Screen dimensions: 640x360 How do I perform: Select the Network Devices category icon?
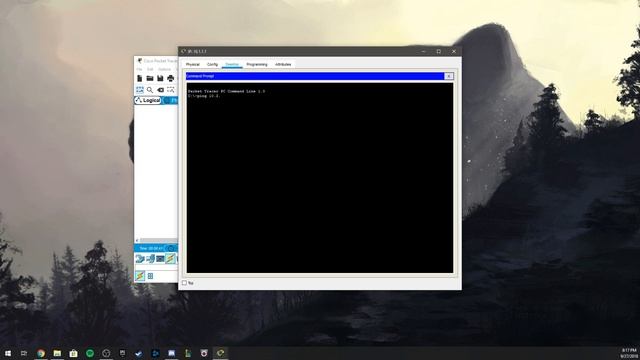point(140,258)
